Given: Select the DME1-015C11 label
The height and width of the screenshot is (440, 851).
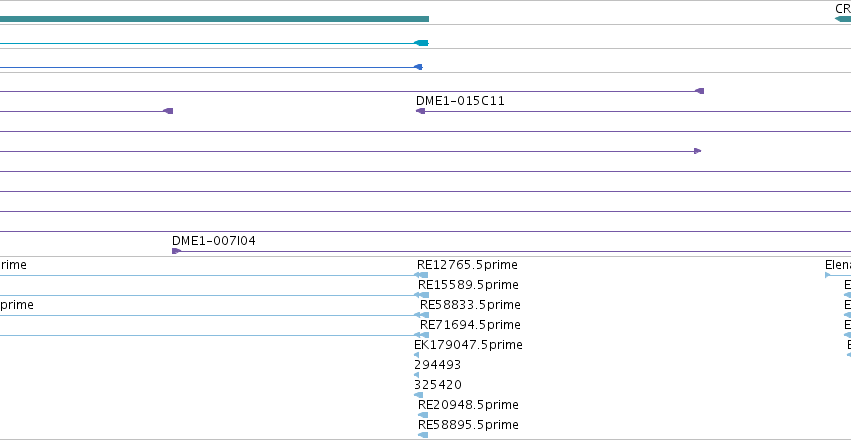Looking at the screenshot, I should click(460, 101).
